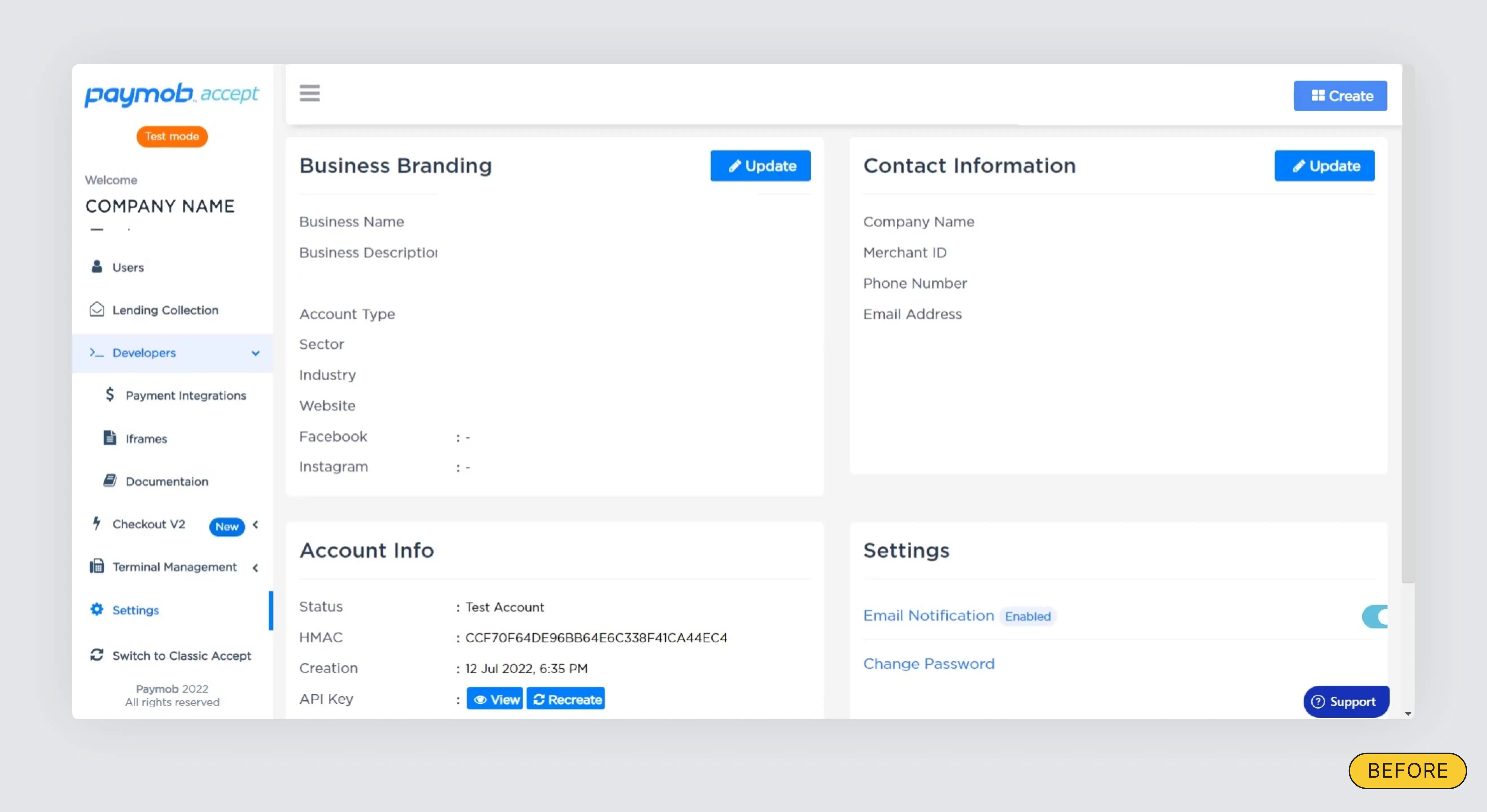Viewport: 1487px width, 812px height.
Task: Expand the Terminal Management submenu arrow
Action: pos(255,567)
